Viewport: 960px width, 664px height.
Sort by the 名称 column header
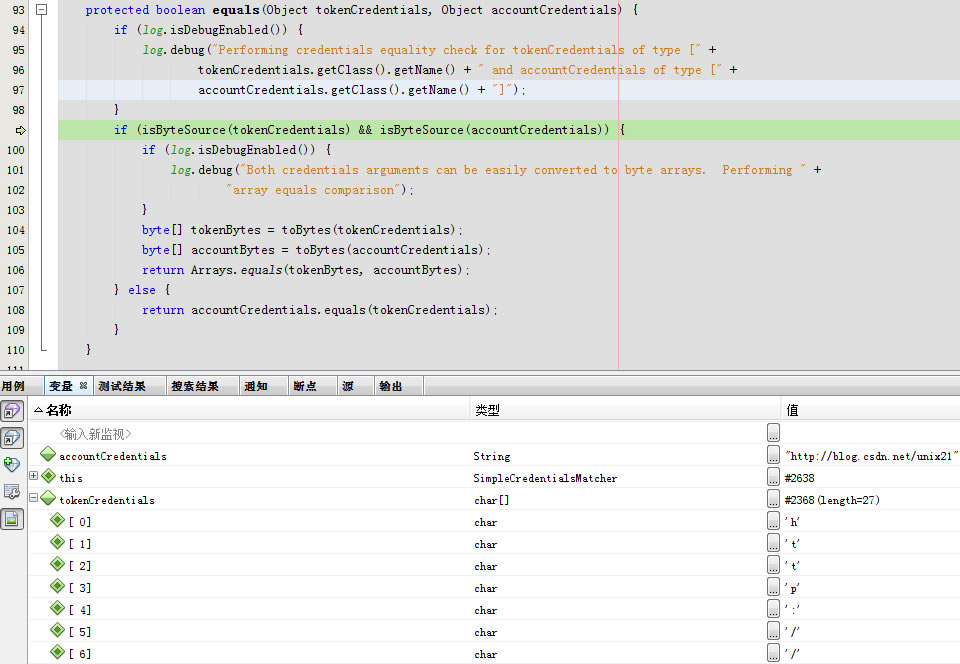click(x=250, y=410)
